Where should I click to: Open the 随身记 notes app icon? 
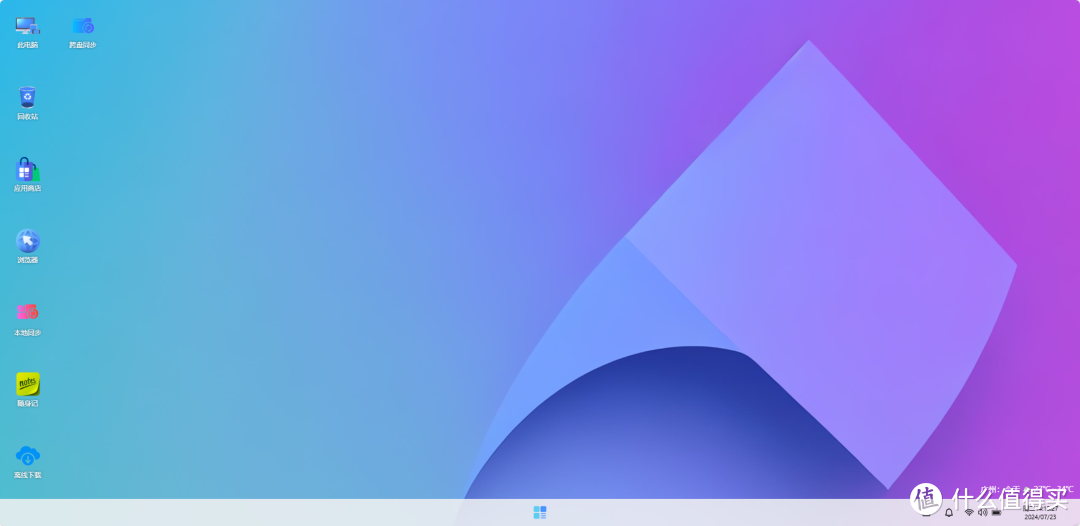coord(27,384)
